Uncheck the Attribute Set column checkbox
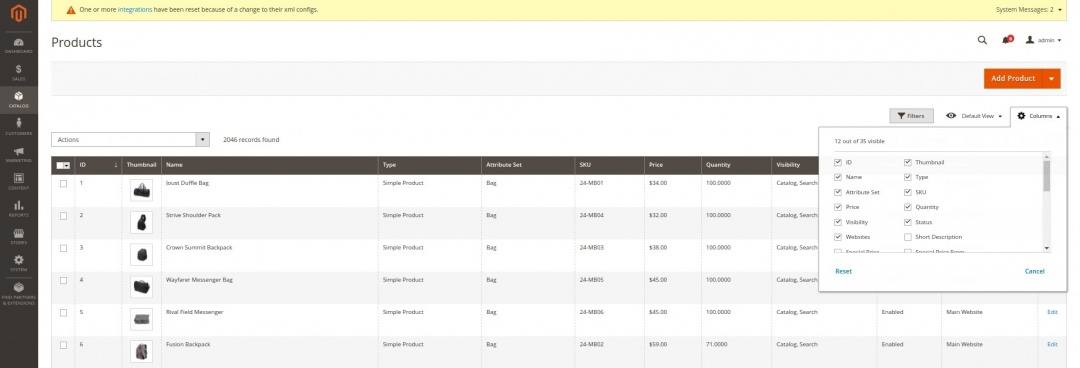This screenshot has height=368, width=1080. click(x=838, y=192)
